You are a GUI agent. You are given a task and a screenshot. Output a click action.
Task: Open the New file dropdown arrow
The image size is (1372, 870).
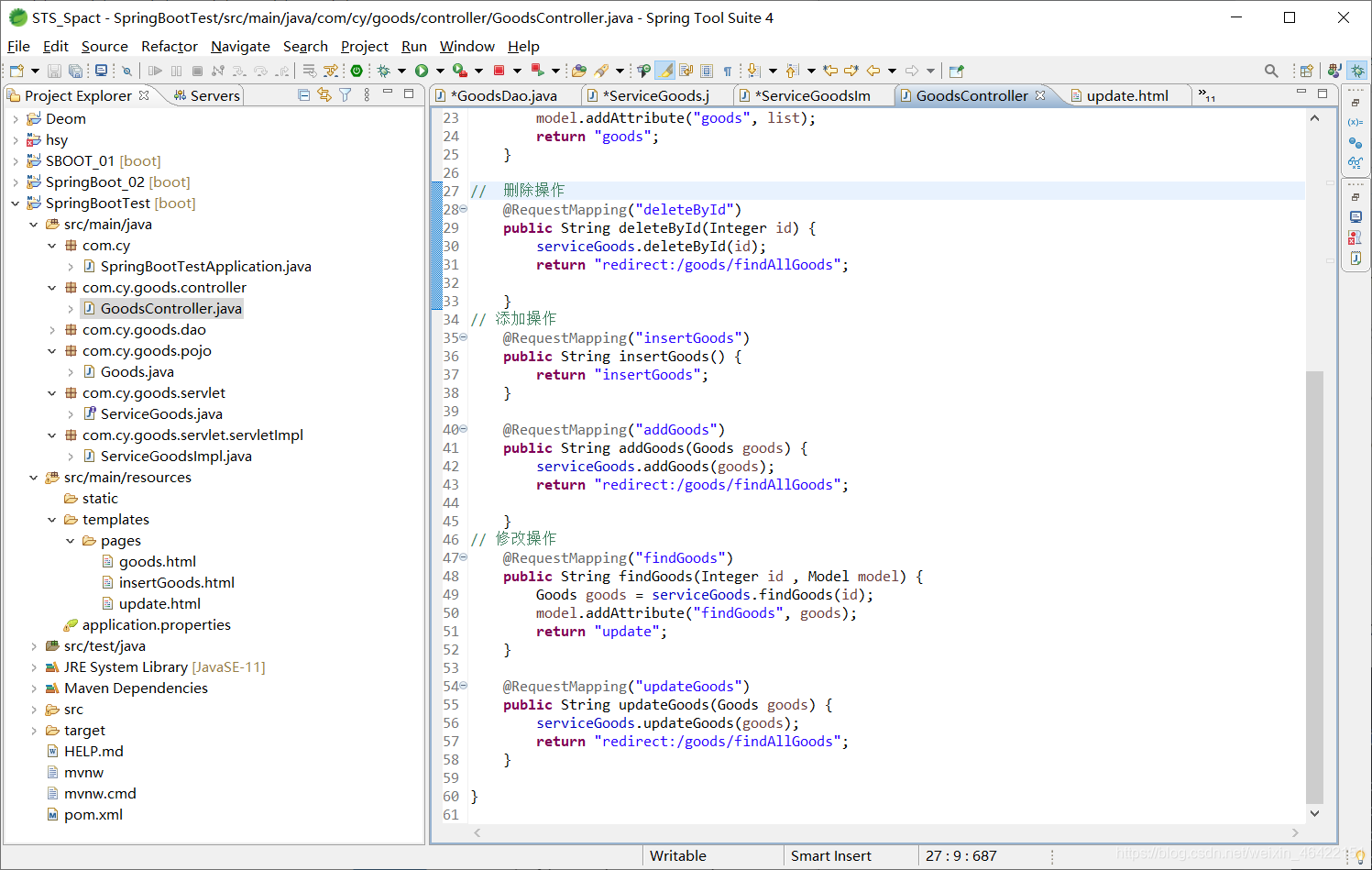pos(35,71)
